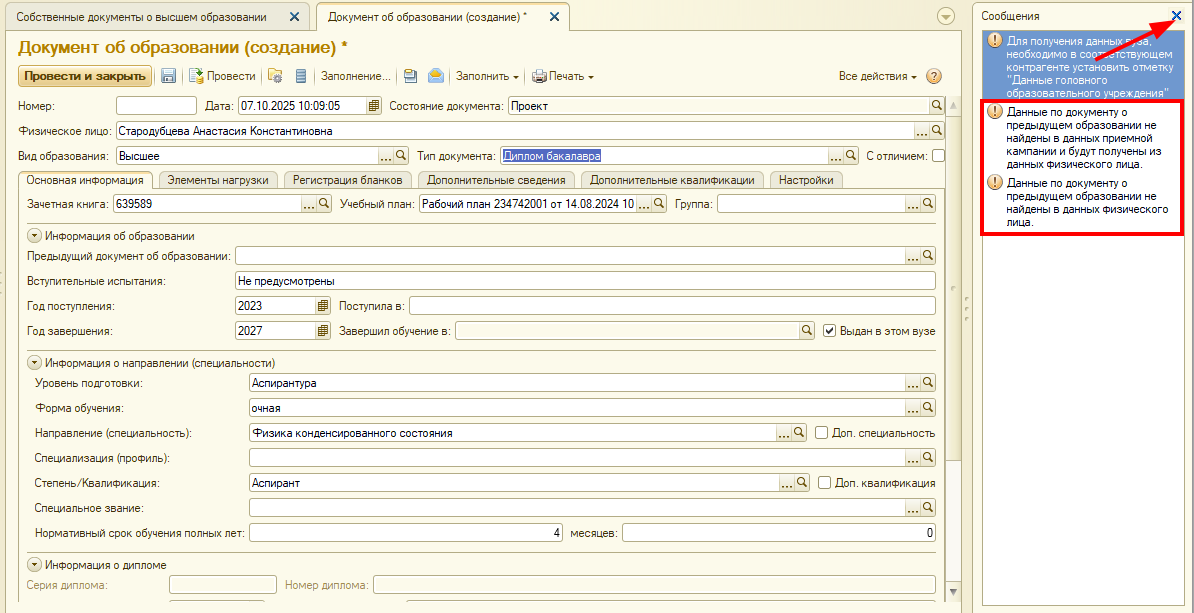Tick the Доп. специальность checkbox
1194x613 pixels.
click(822, 433)
